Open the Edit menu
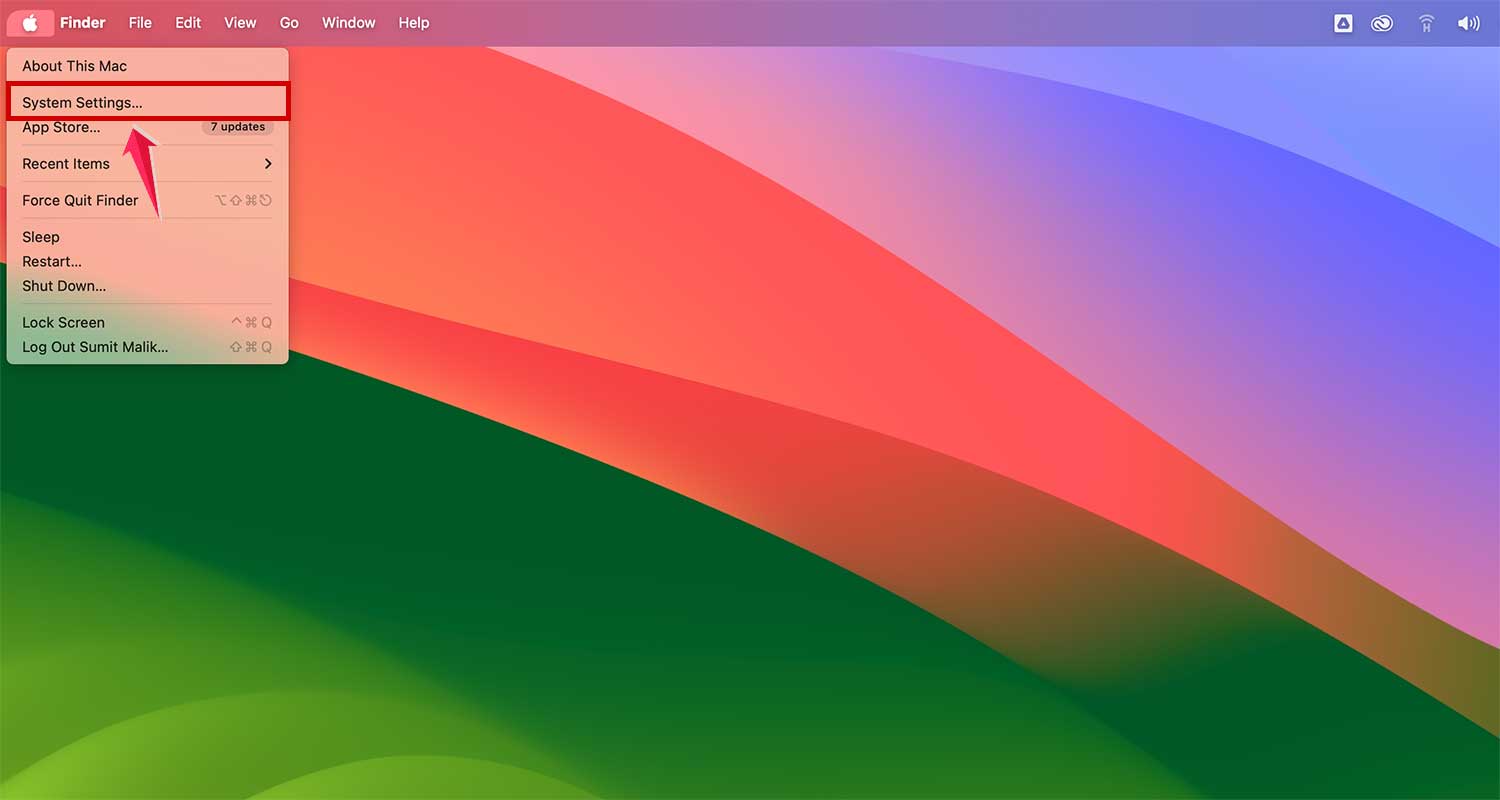Image resolution: width=1500 pixels, height=800 pixels. [x=188, y=23]
